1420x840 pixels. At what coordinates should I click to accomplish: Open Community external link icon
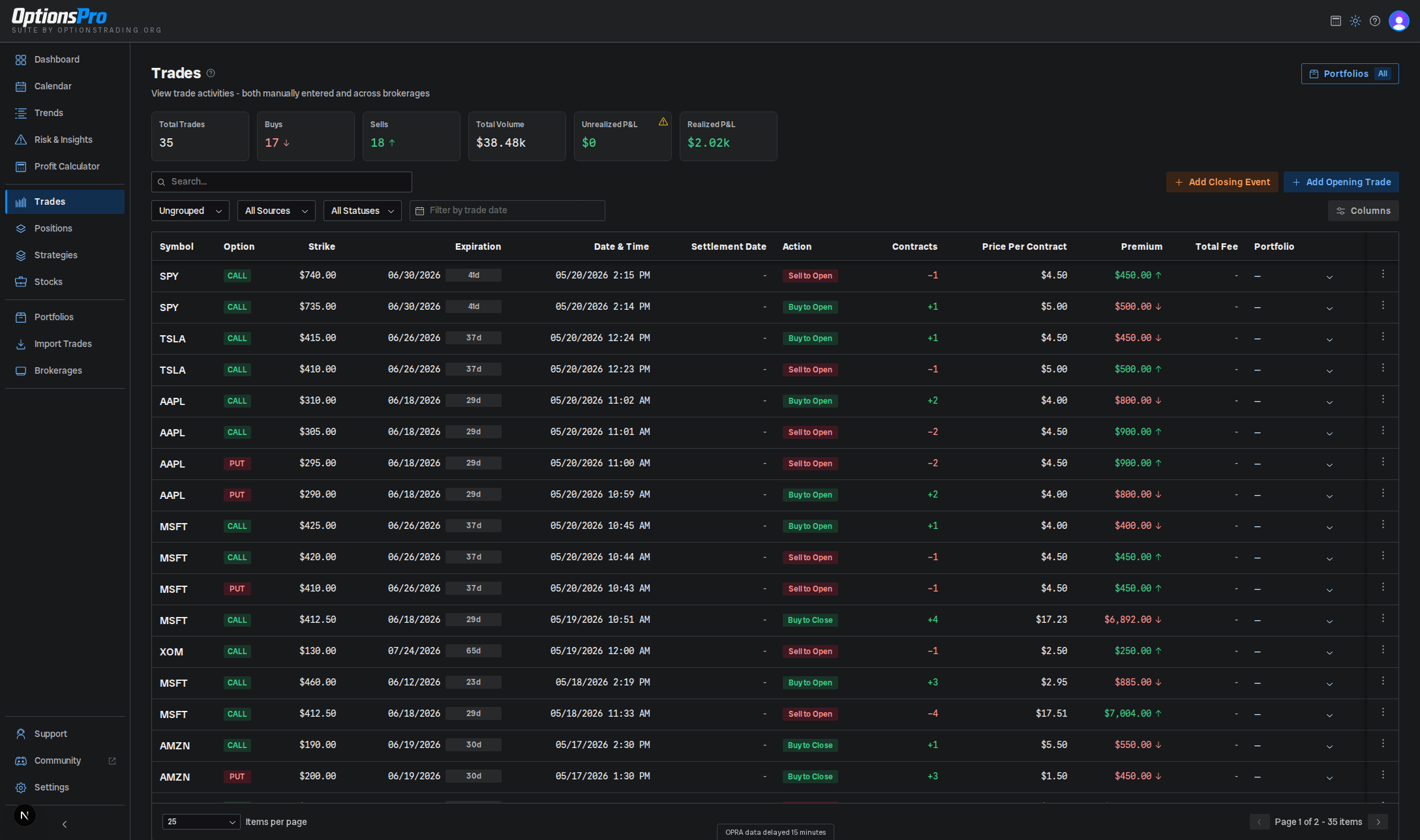[x=112, y=761]
